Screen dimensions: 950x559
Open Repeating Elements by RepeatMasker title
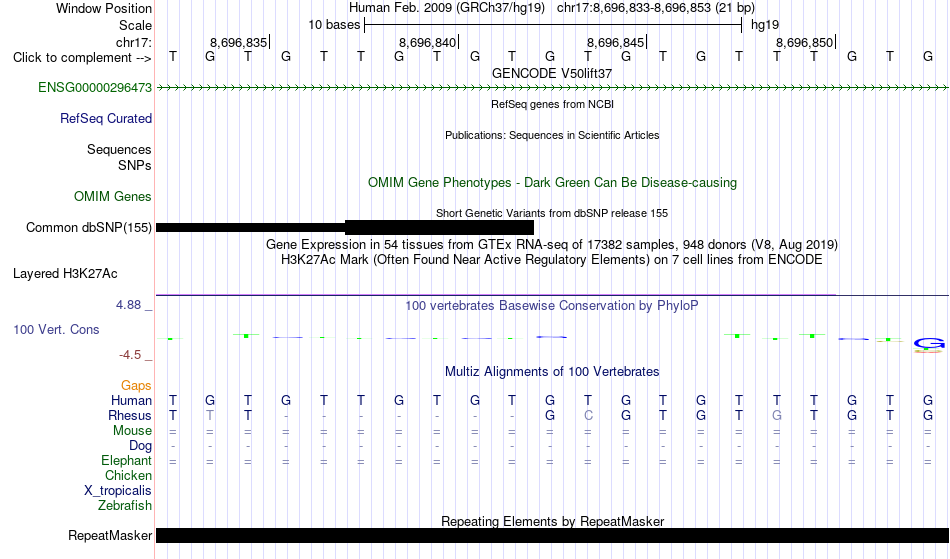(552, 521)
